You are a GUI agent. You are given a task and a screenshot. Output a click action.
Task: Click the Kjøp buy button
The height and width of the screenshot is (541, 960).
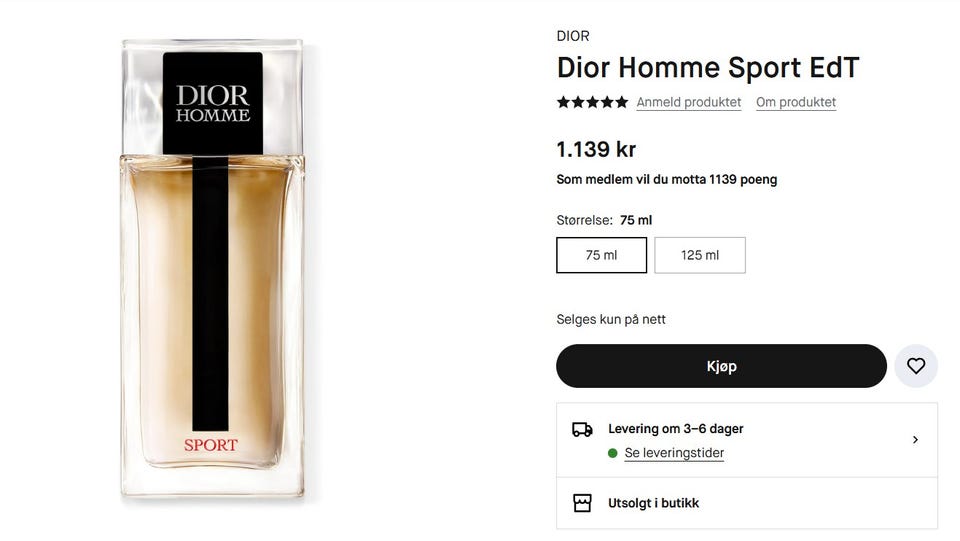tap(721, 366)
